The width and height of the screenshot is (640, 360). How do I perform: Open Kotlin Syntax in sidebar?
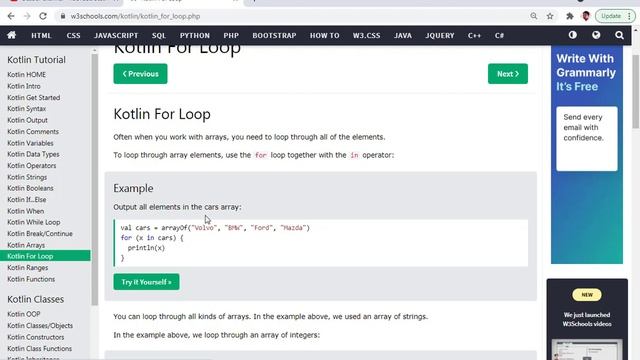pyautogui.click(x=27, y=109)
